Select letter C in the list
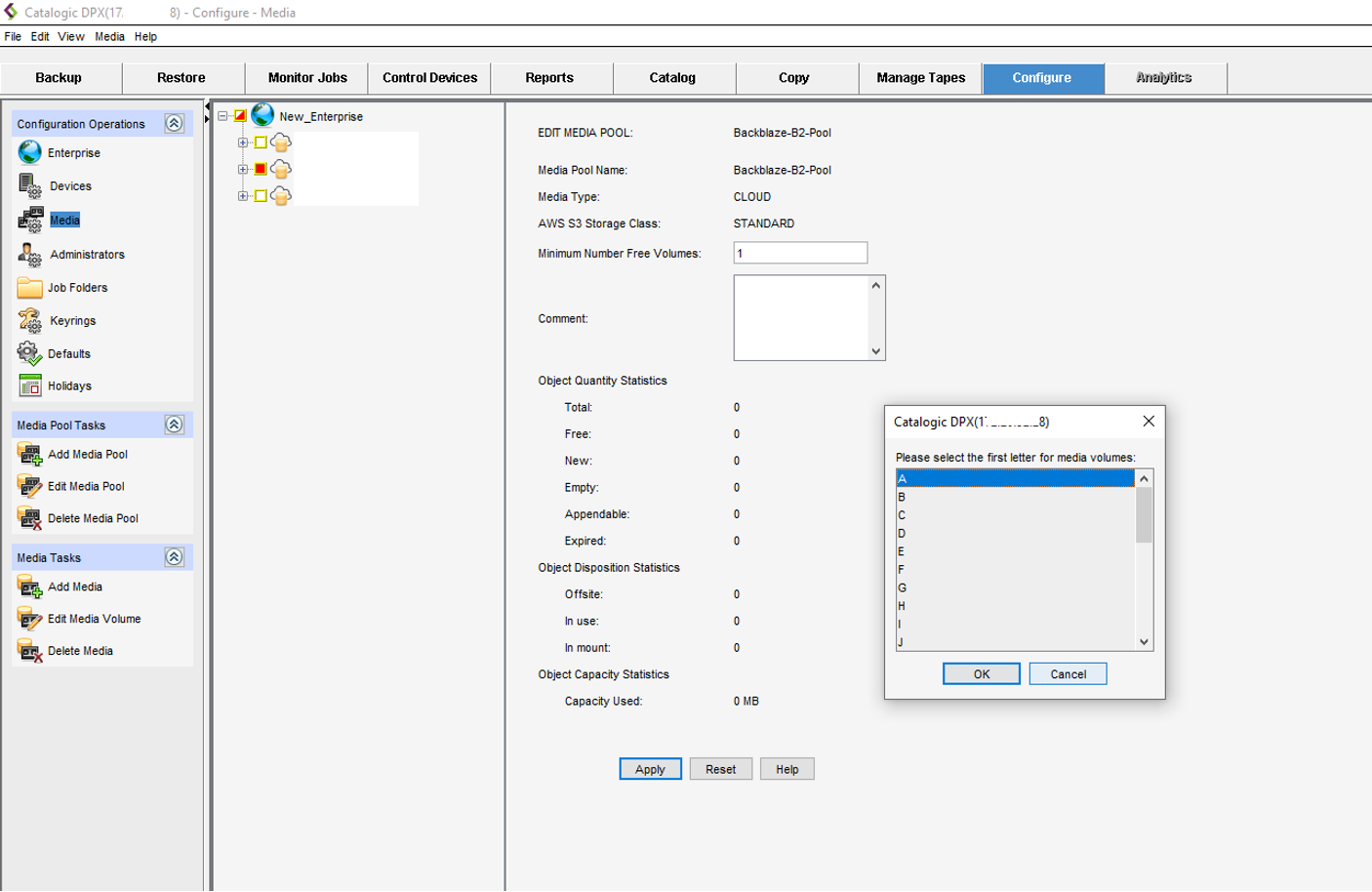This screenshot has width=1372, height=892. click(x=1015, y=515)
